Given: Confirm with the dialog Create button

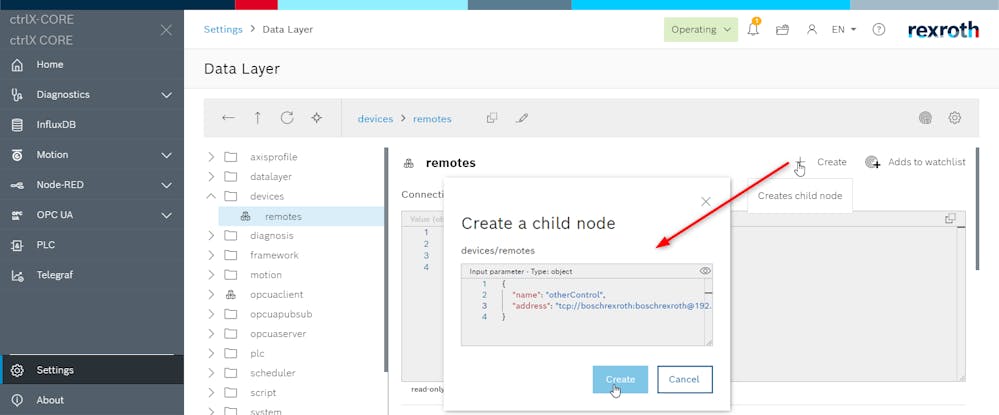Looking at the screenshot, I should [x=620, y=379].
